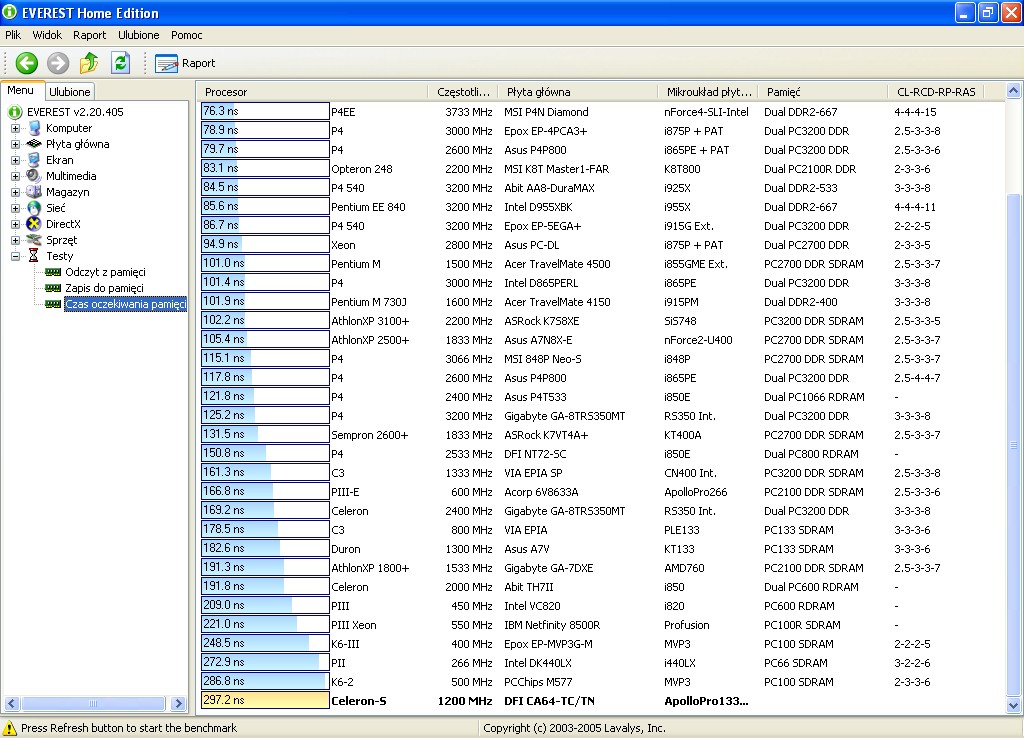Click the IBM Netfinity 8500R cell
1024x738 pixels.
click(552, 625)
